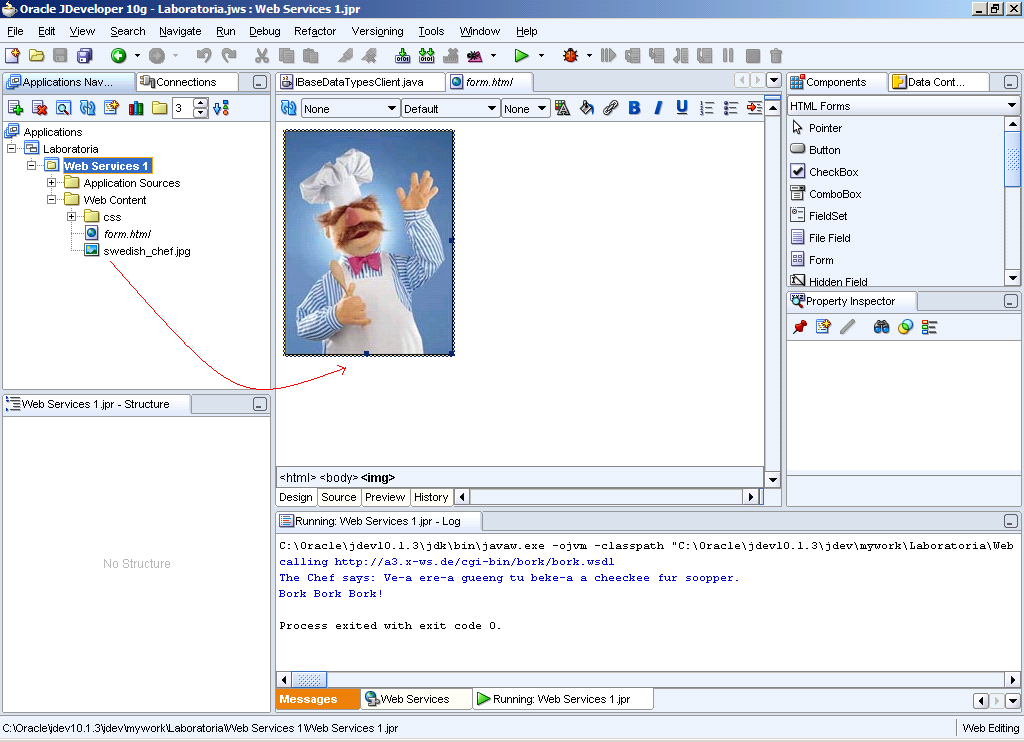Select the CheckBox component
This screenshot has width=1024, height=742.
coord(833,172)
